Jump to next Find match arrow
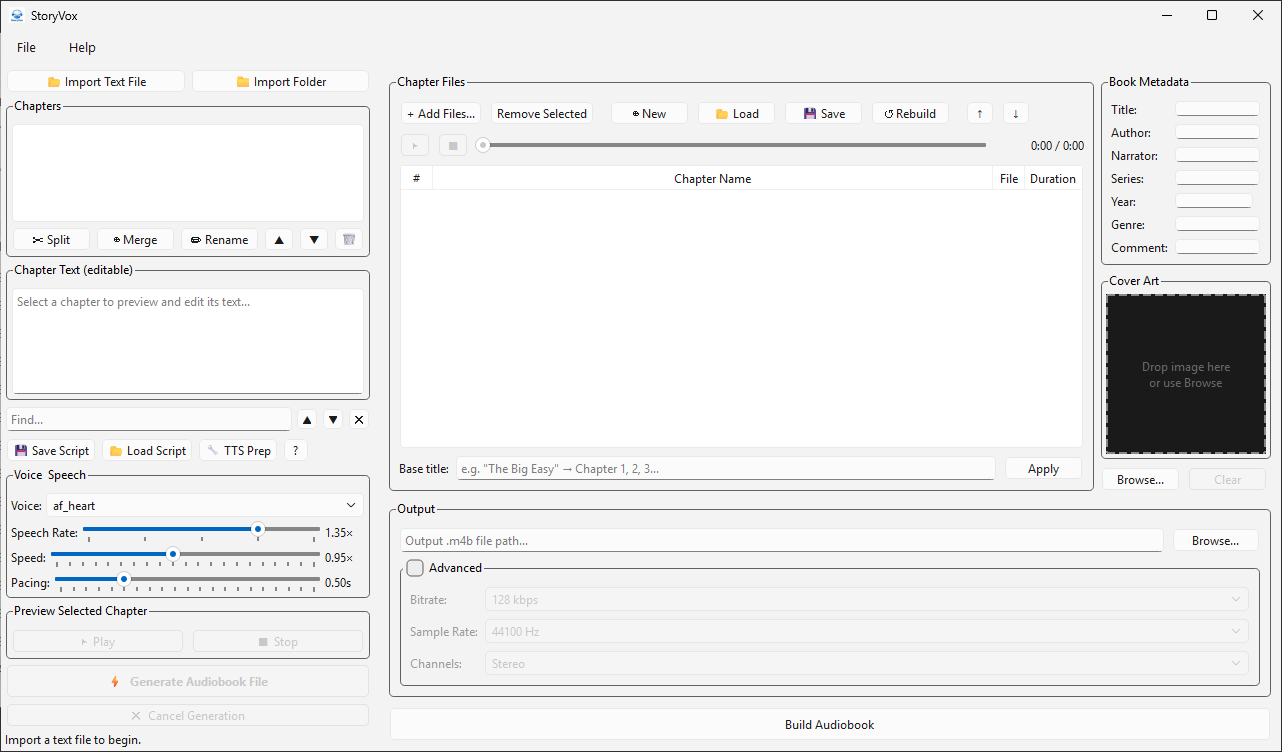The height and width of the screenshot is (752, 1282). click(x=334, y=420)
